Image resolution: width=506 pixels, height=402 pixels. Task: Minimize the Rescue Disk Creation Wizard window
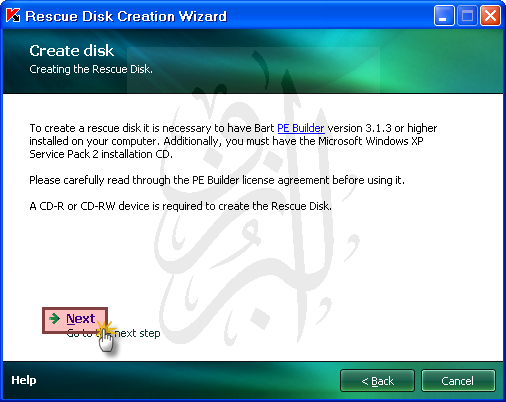[x=444, y=16]
